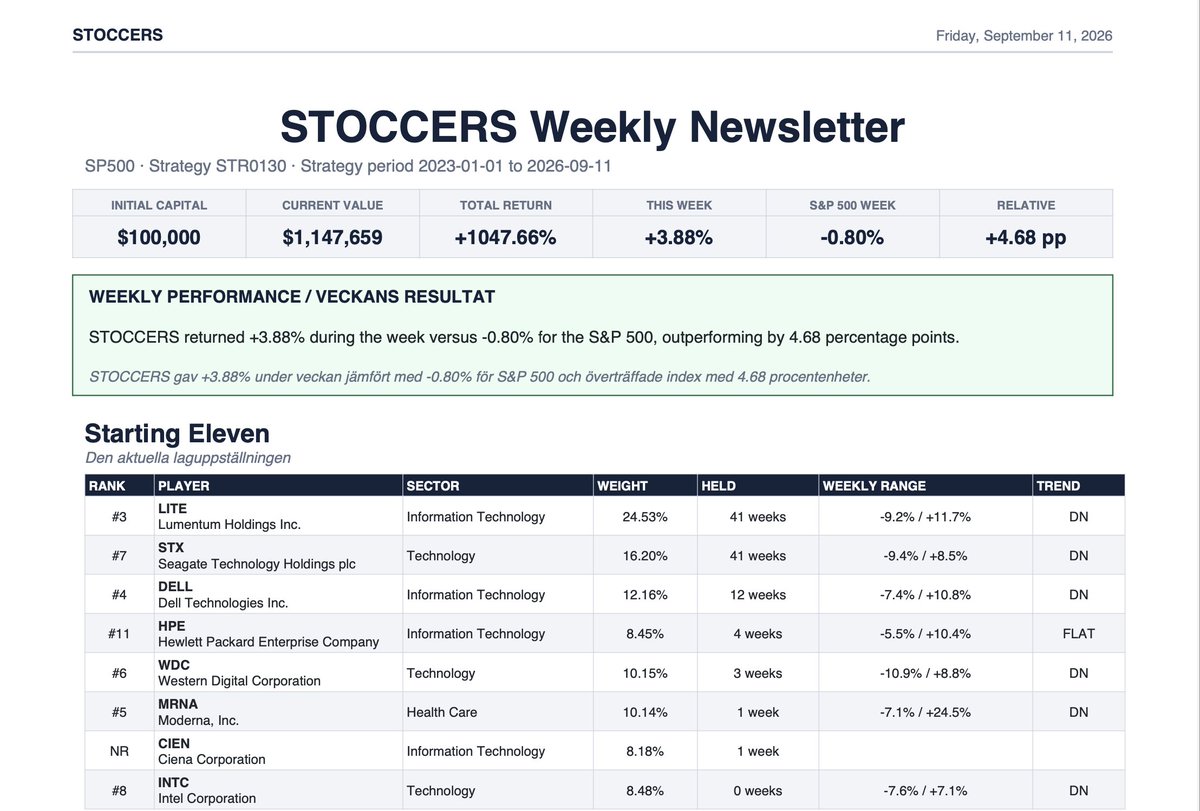This screenshot has width=1200, height=811.
Task: Click the Initial Capital value $100,000
Action: [159, 238]
